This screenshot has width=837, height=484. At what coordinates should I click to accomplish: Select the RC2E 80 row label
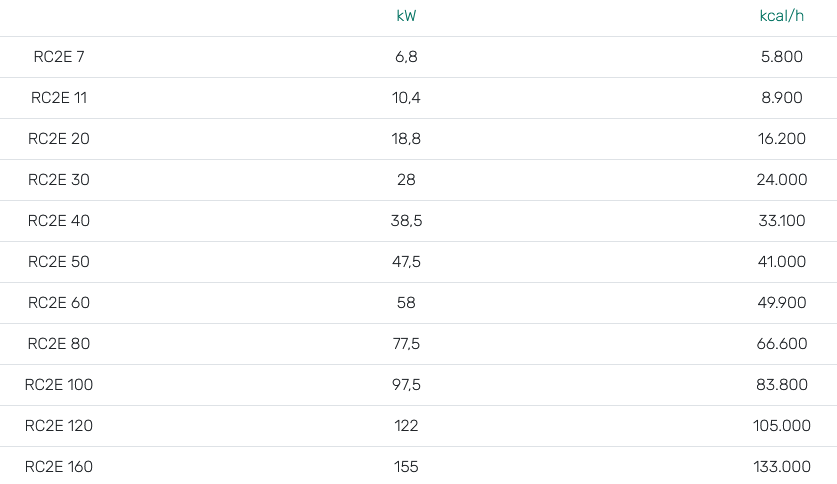point(59,344)
